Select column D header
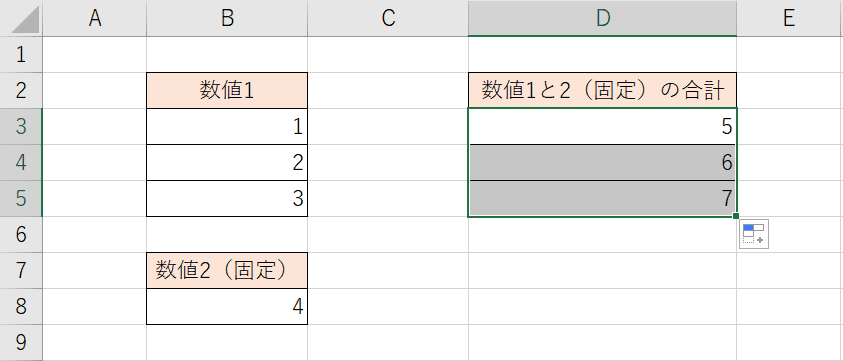The height and width of the screenshot is (361, 843). pyautogui.click(x=603, y=18)
